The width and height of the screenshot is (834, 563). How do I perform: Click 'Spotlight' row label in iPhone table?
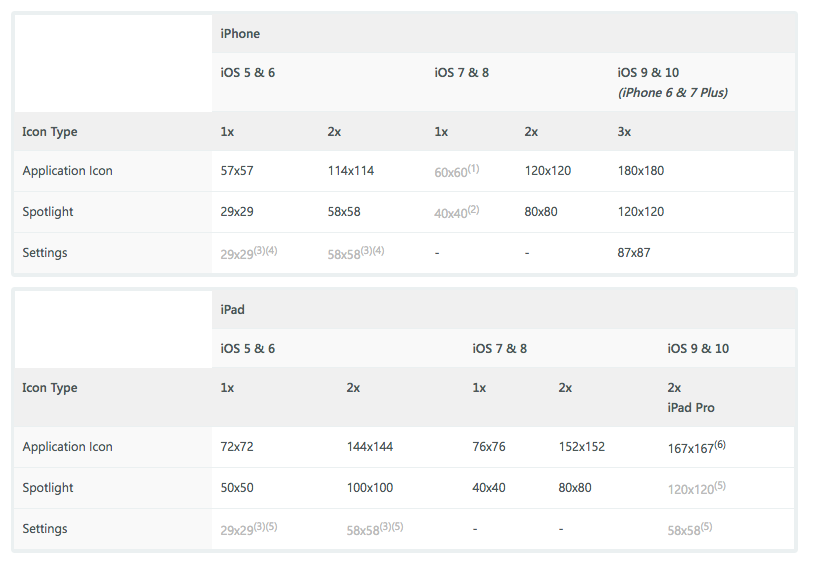47,212
